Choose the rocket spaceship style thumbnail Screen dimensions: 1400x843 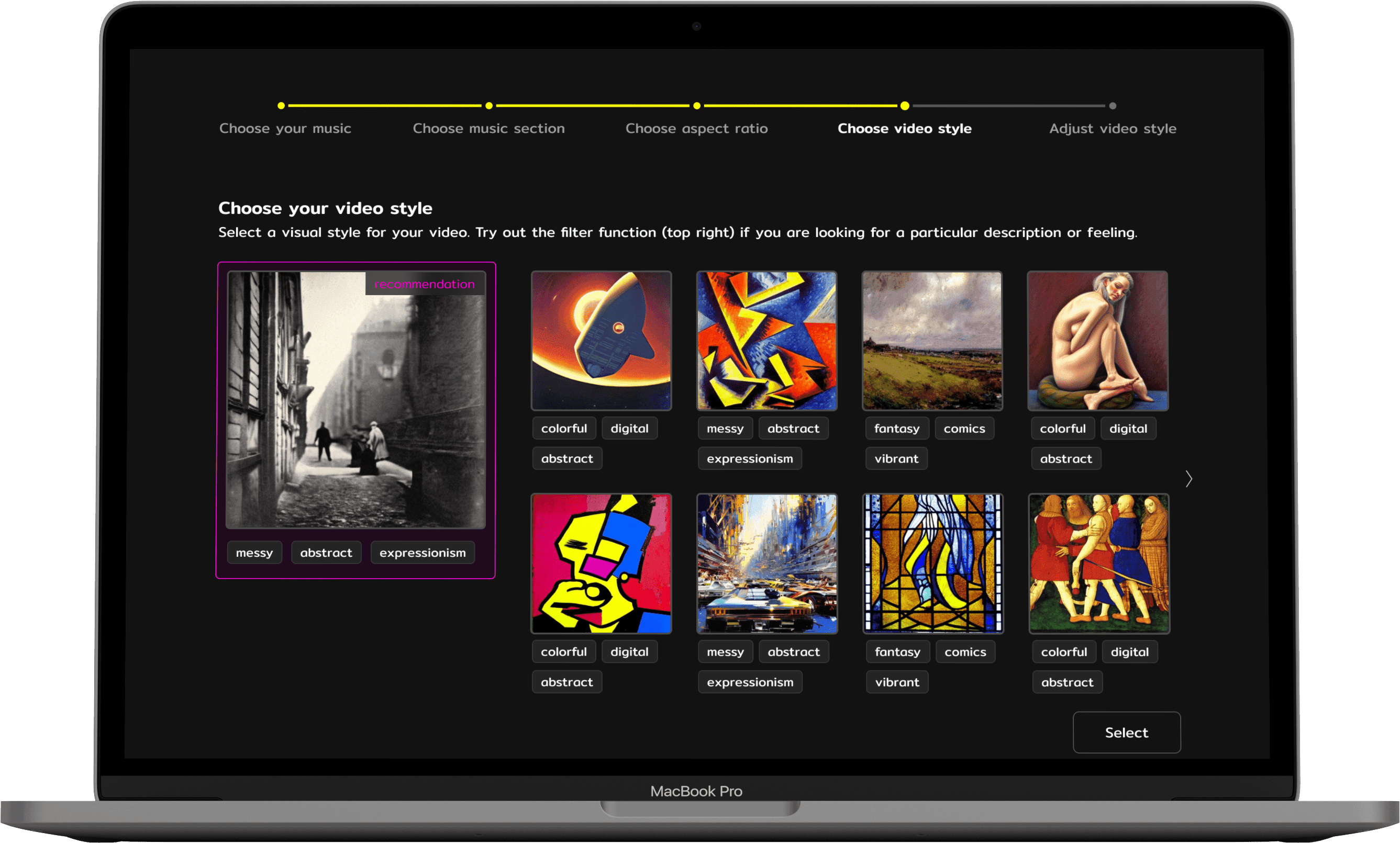[x=601, y=341]
